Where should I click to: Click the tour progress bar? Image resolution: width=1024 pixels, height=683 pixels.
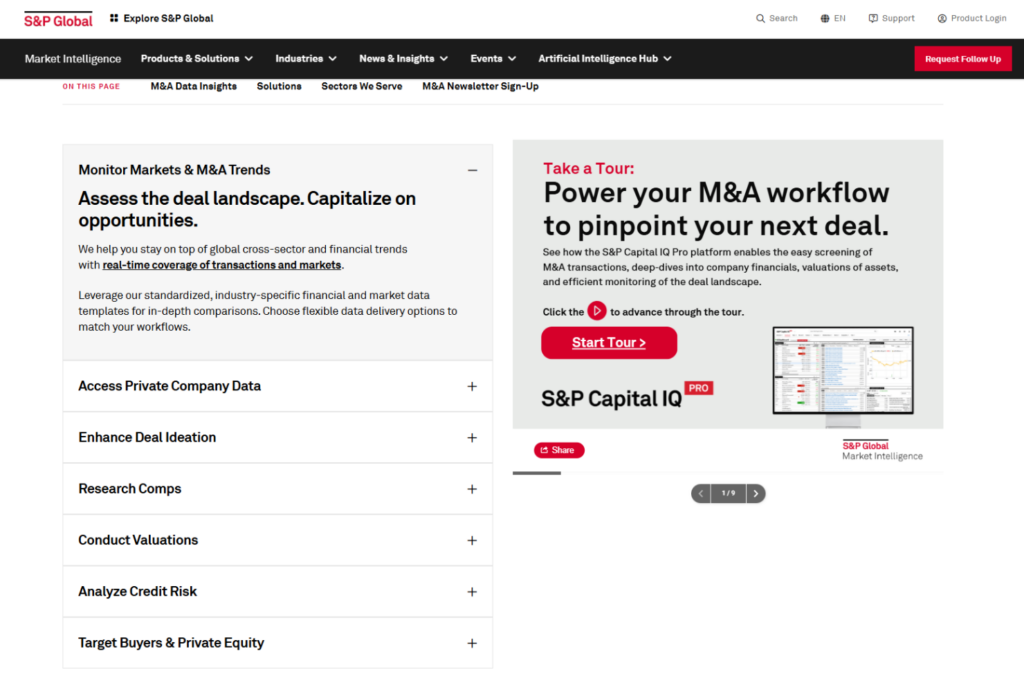pyautogui.click(x=728, y=473)
